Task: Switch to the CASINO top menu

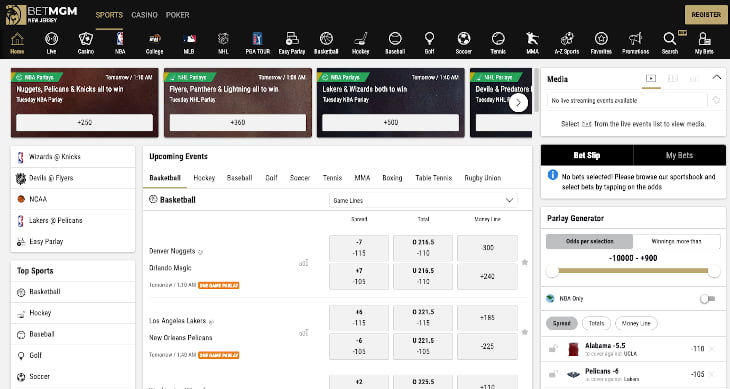Action: click(144, 15)
